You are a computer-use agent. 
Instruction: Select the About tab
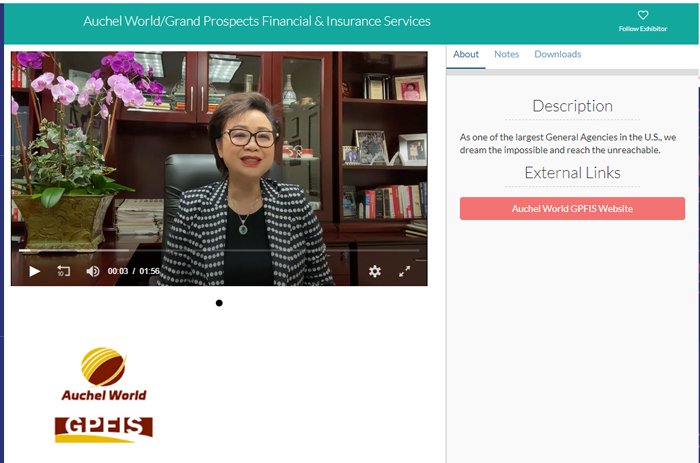coord(466,54)
